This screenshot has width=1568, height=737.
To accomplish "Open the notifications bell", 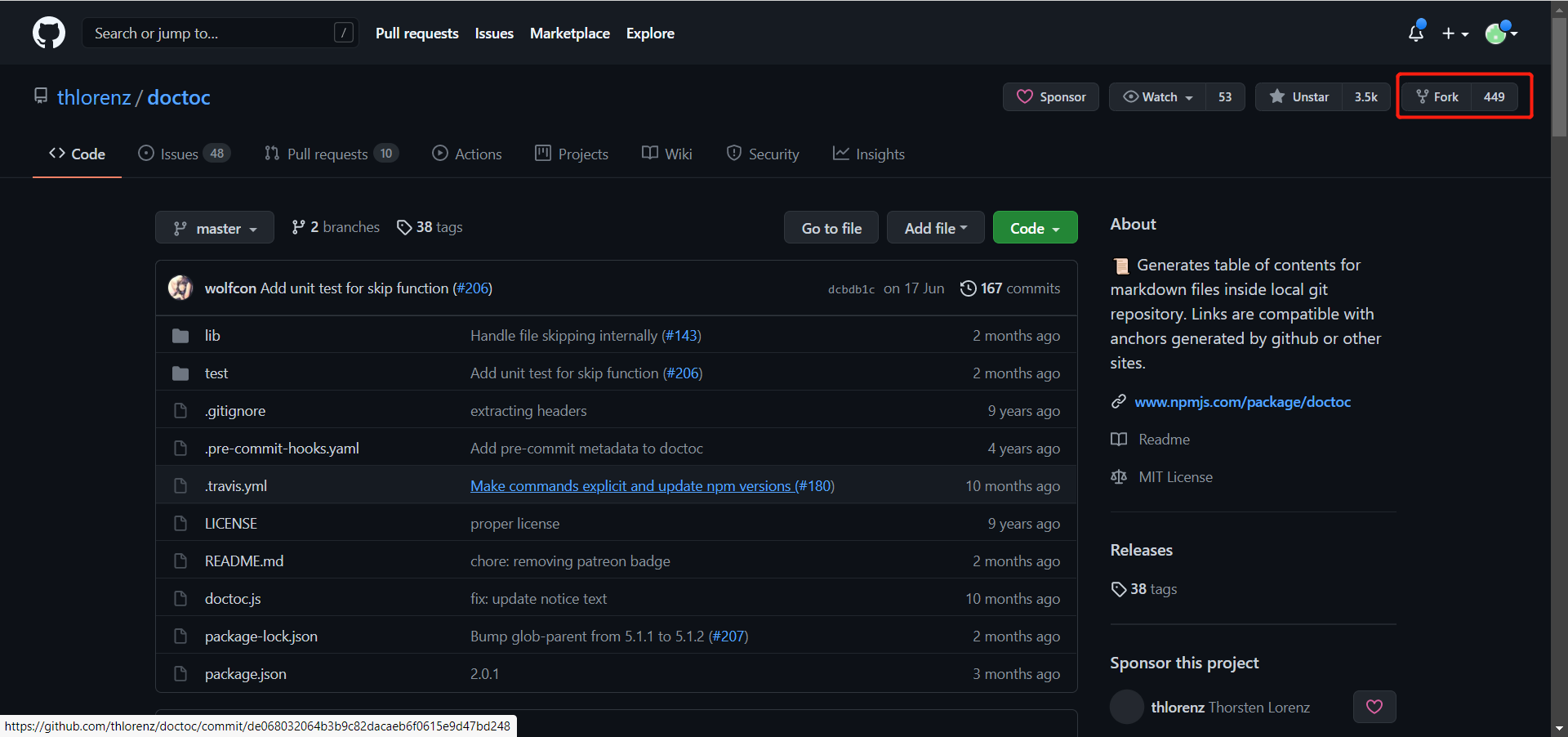I will tap(1416, 33).
